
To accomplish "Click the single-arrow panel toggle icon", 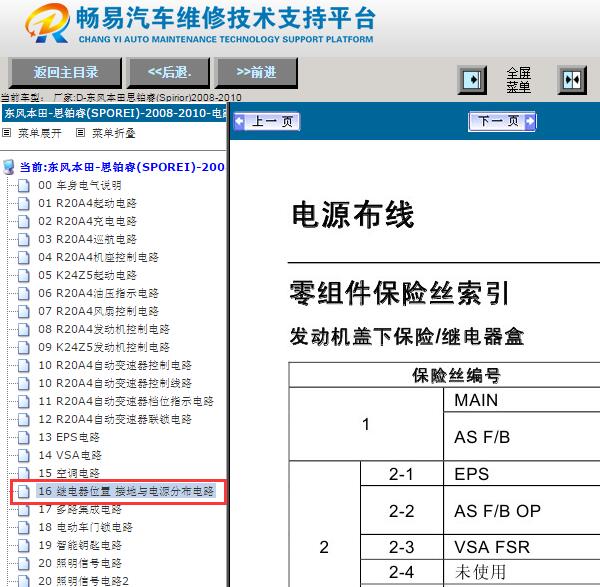I will tap(472, 80).
